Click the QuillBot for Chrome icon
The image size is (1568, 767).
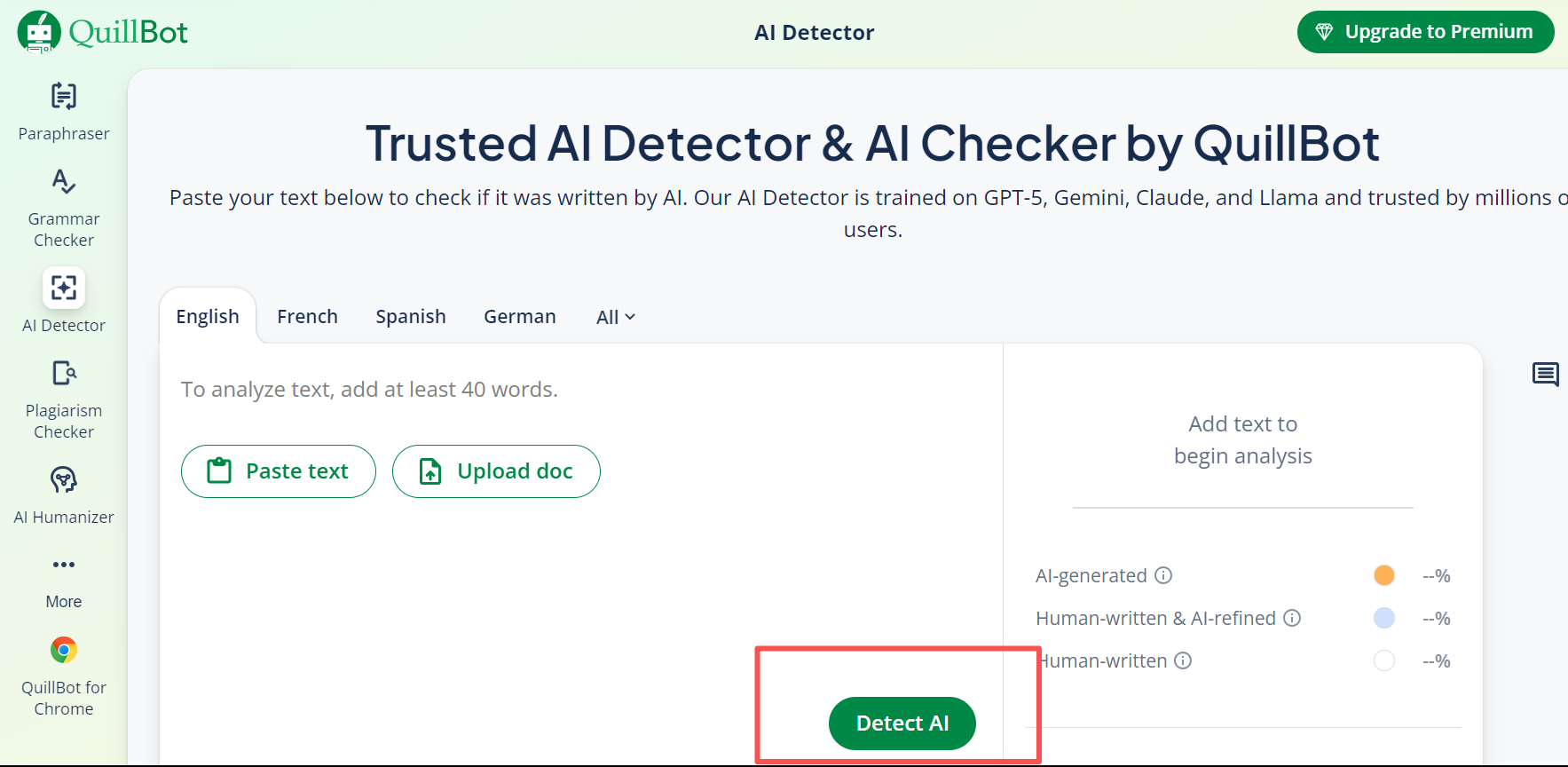(x=64, y=650)
